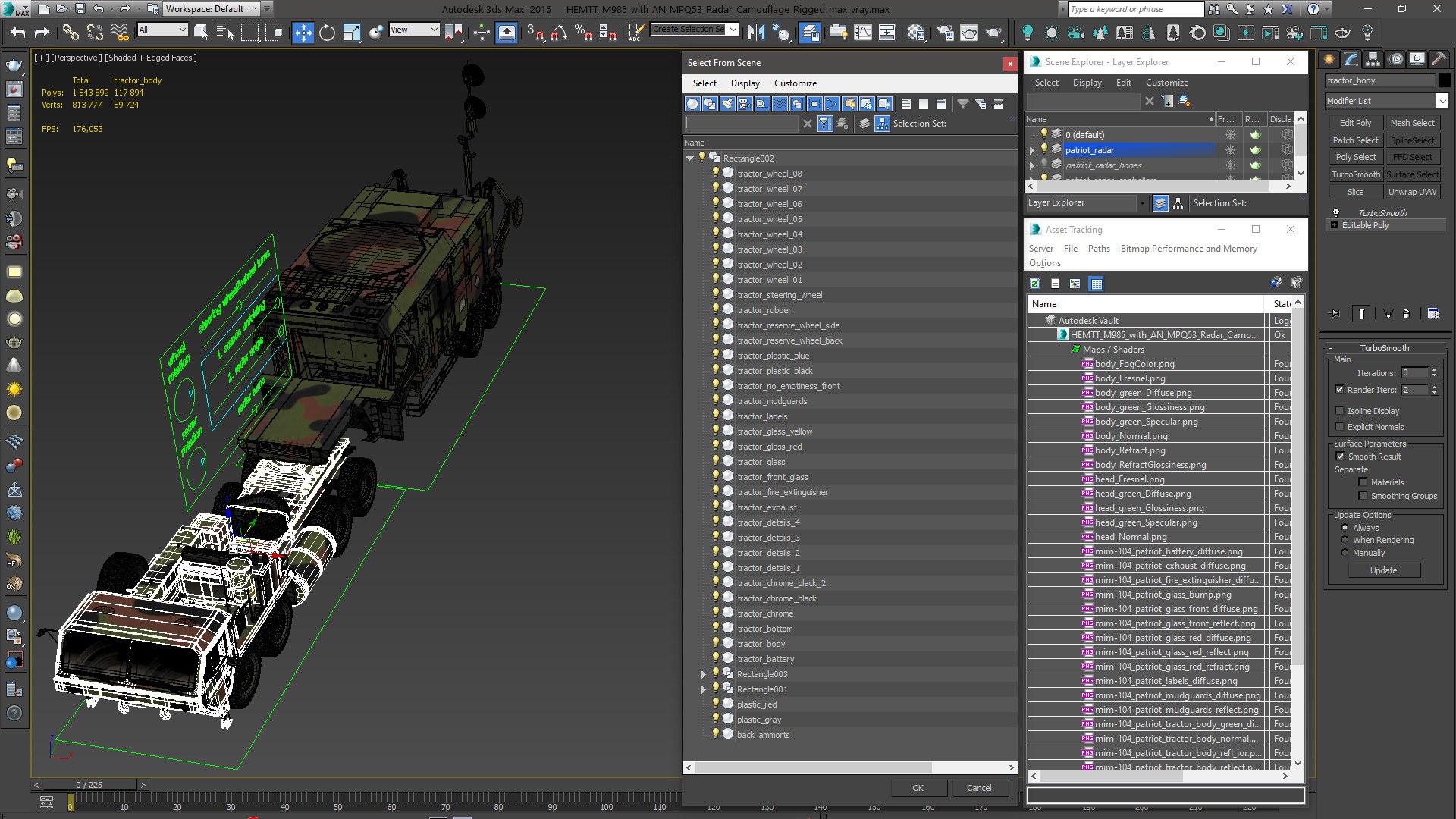Click Sort by Hierarchy icon in Select From Scene

point(882,124)
